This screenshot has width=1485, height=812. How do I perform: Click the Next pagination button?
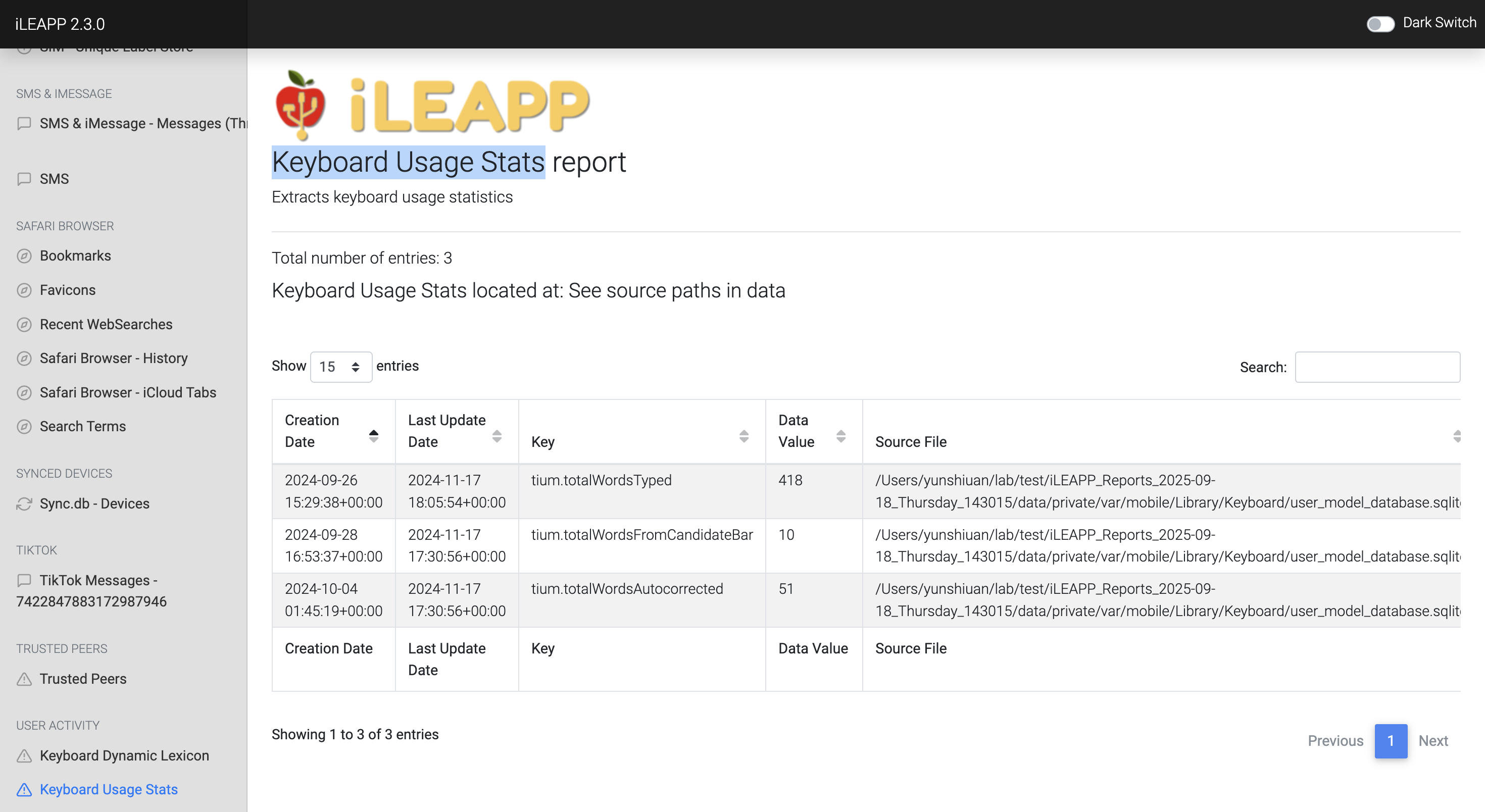1433,740
